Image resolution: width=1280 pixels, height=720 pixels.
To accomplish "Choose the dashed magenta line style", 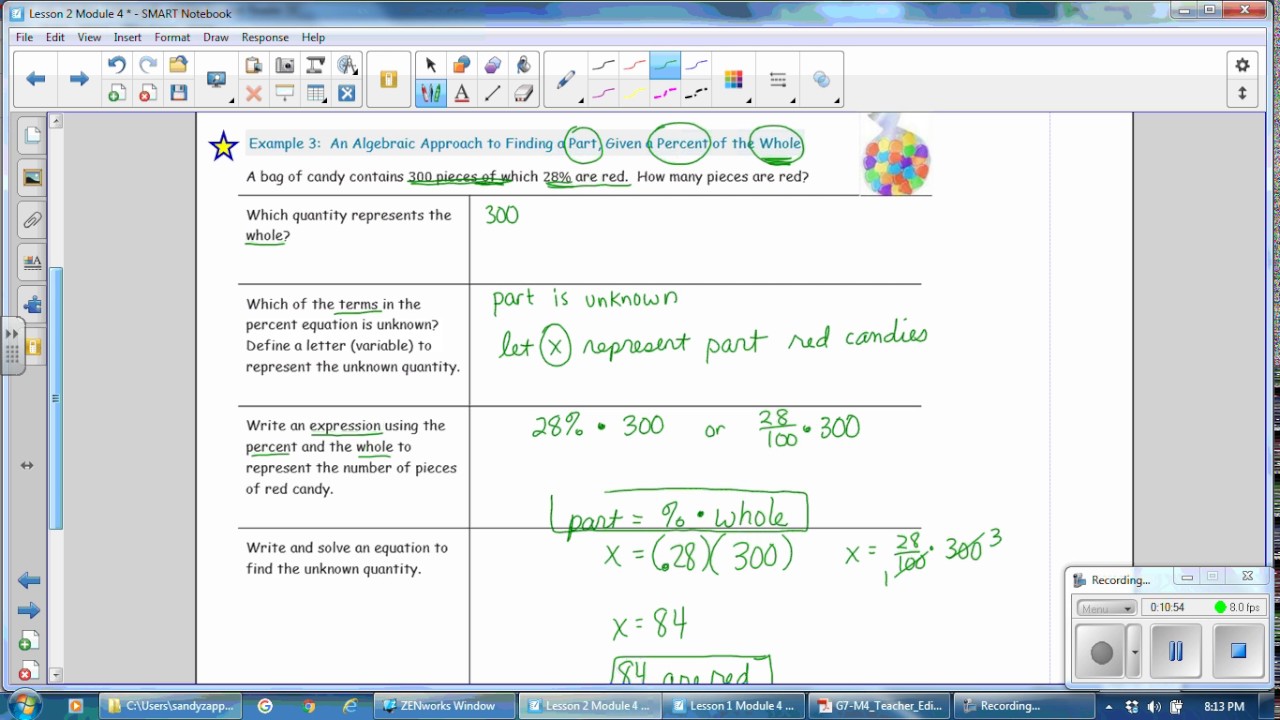I will click(665, 94).
